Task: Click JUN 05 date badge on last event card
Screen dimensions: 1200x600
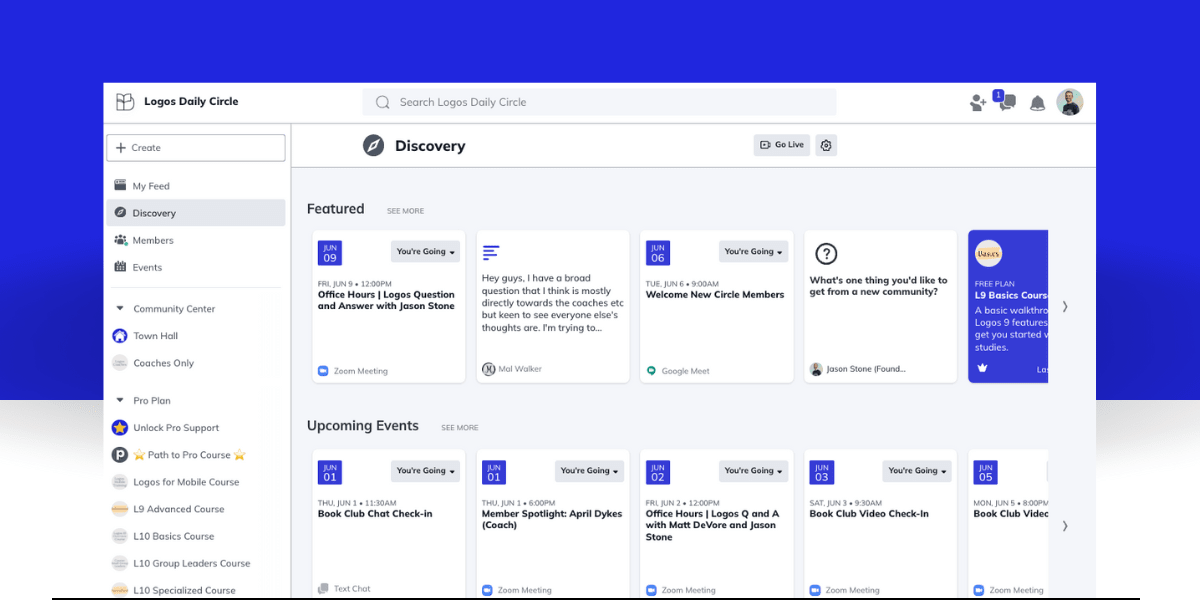Action: pos(986,472)
